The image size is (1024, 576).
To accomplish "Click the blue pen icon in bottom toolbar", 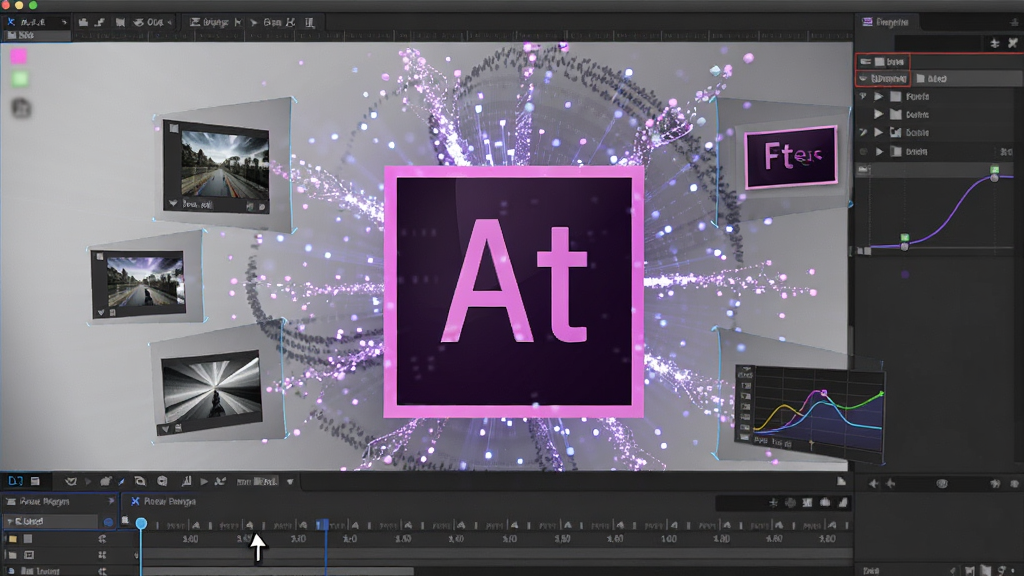I will pyautogui.click(x=121, y=482).
